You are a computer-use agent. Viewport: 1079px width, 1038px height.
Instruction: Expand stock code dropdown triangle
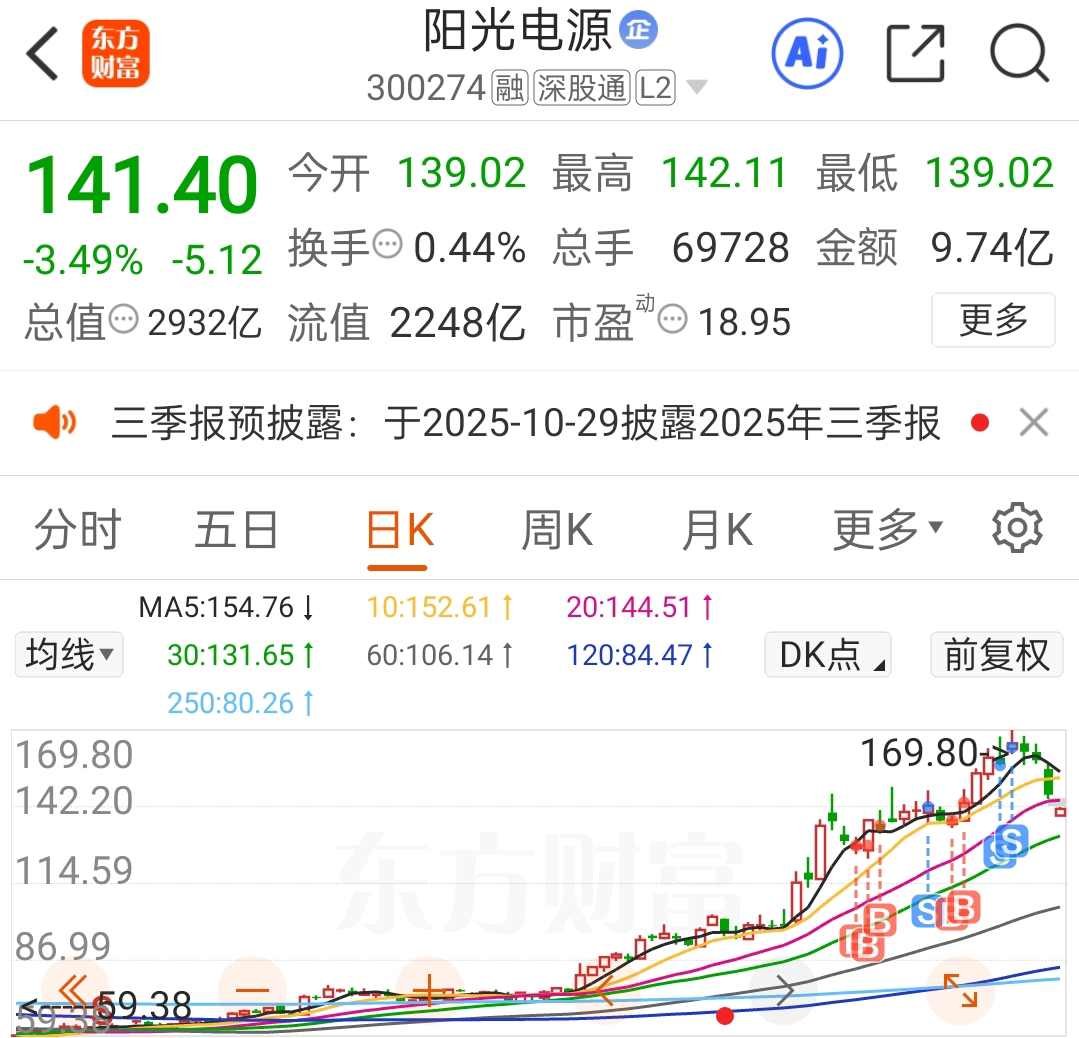[x=697, y=87]
